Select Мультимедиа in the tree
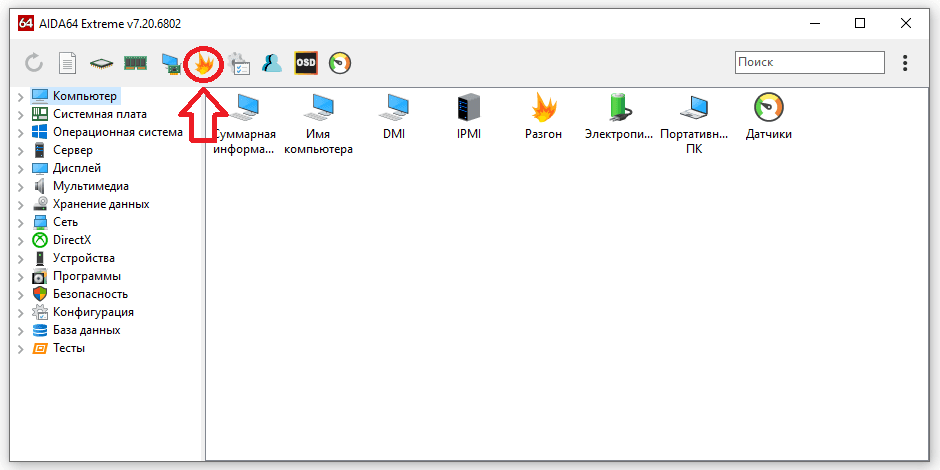Image resolution: width=940 pixels, height=470 pixels. pos(91,186)
